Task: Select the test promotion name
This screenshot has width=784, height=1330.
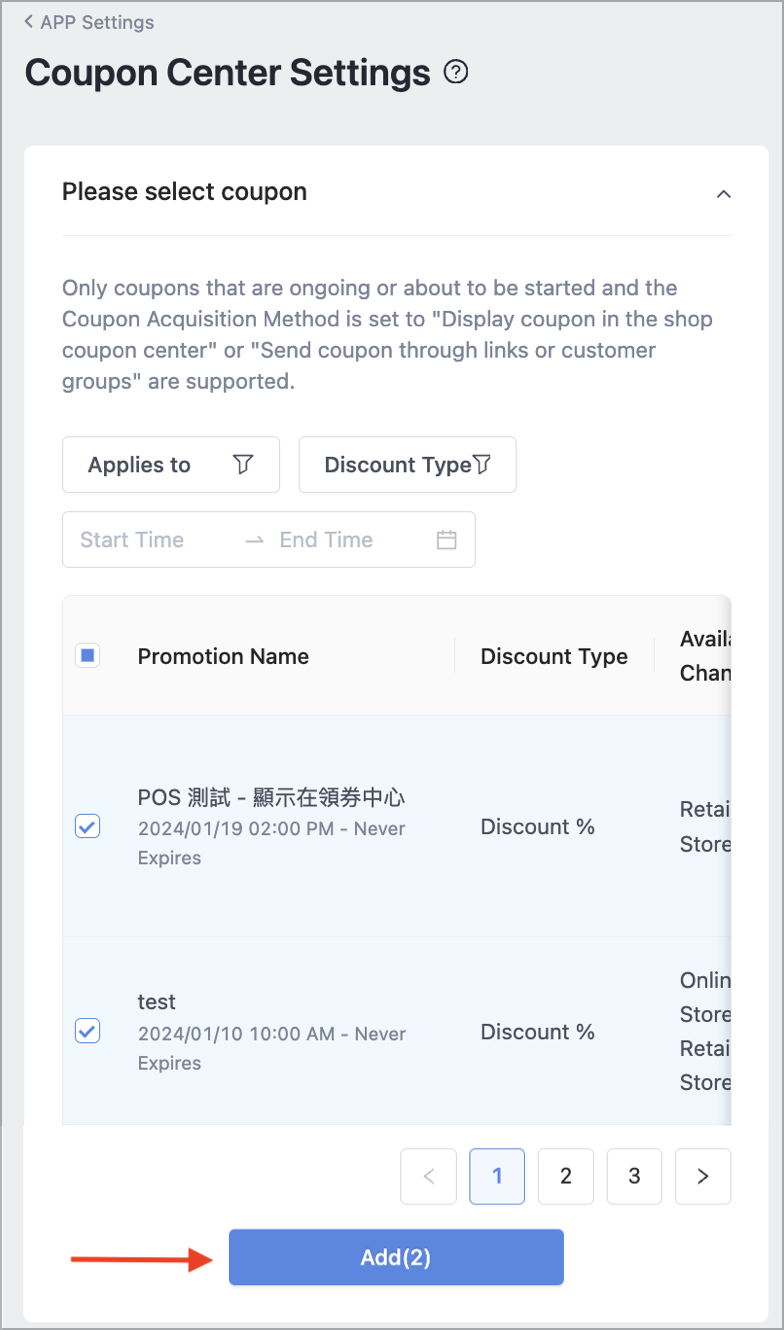Action: (157, 1002)
